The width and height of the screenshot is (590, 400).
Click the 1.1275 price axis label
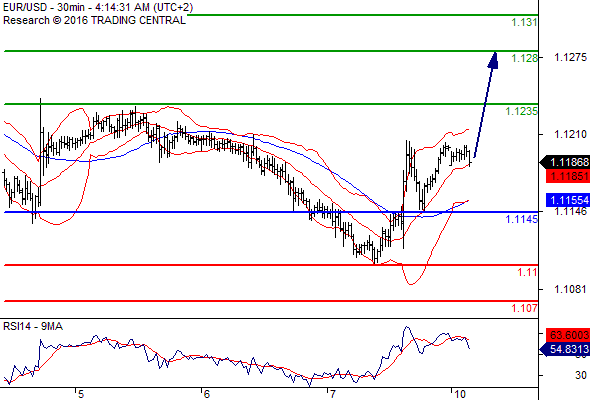coord(570,57)
